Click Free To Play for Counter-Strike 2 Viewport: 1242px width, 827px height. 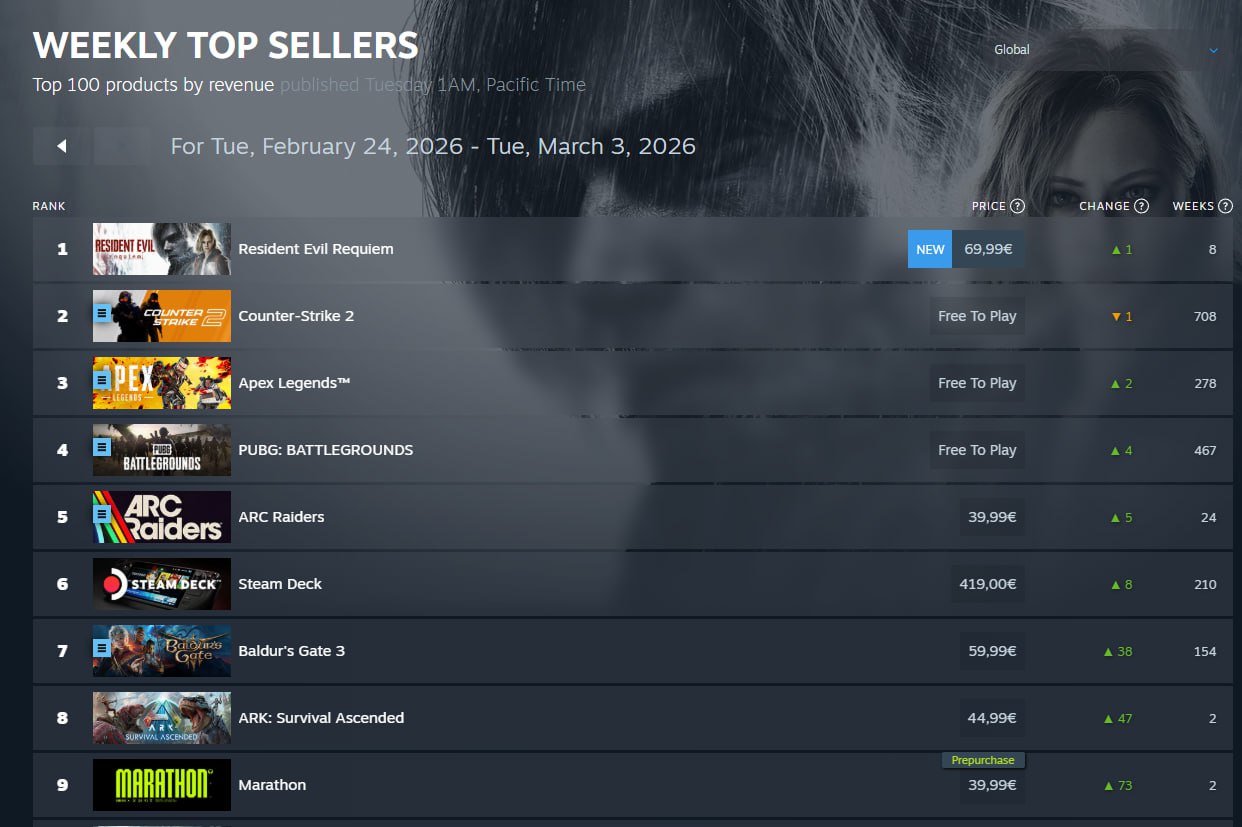coord(977,316)
